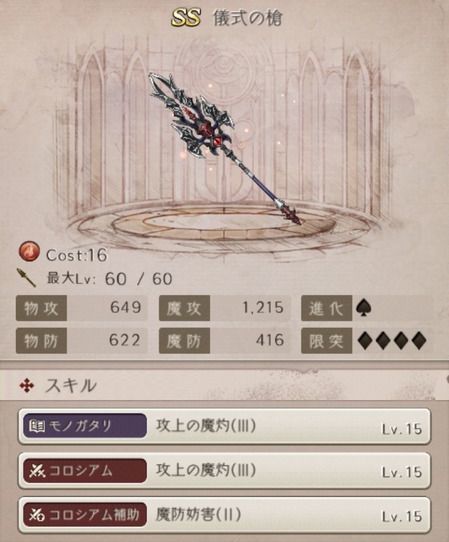Select the 魔防妨害(II) support skill row
The height and width of the screenshot is (542, 449).
[224, 515]
